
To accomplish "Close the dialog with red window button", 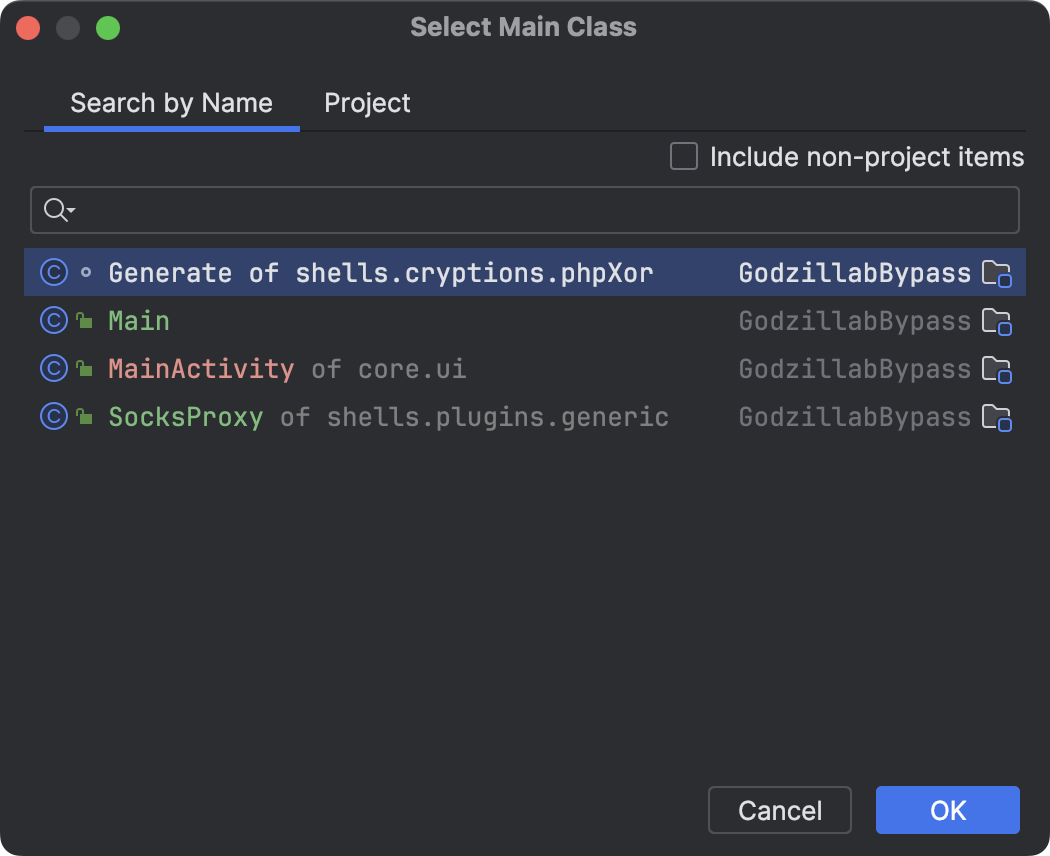I will (x=28, y=28).
